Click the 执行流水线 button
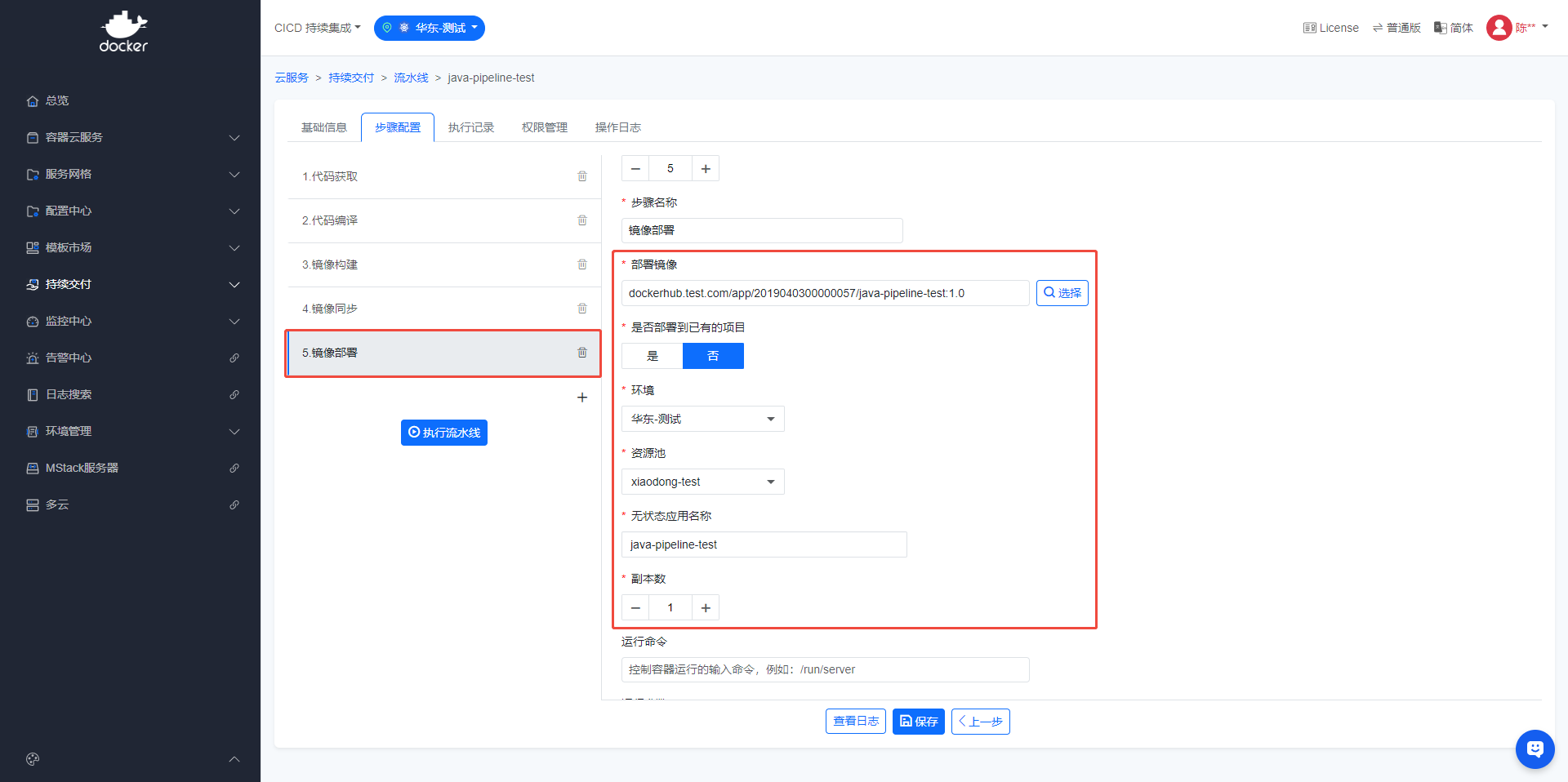This screenshot has width=1568, height=782. (x=444, y=433)
